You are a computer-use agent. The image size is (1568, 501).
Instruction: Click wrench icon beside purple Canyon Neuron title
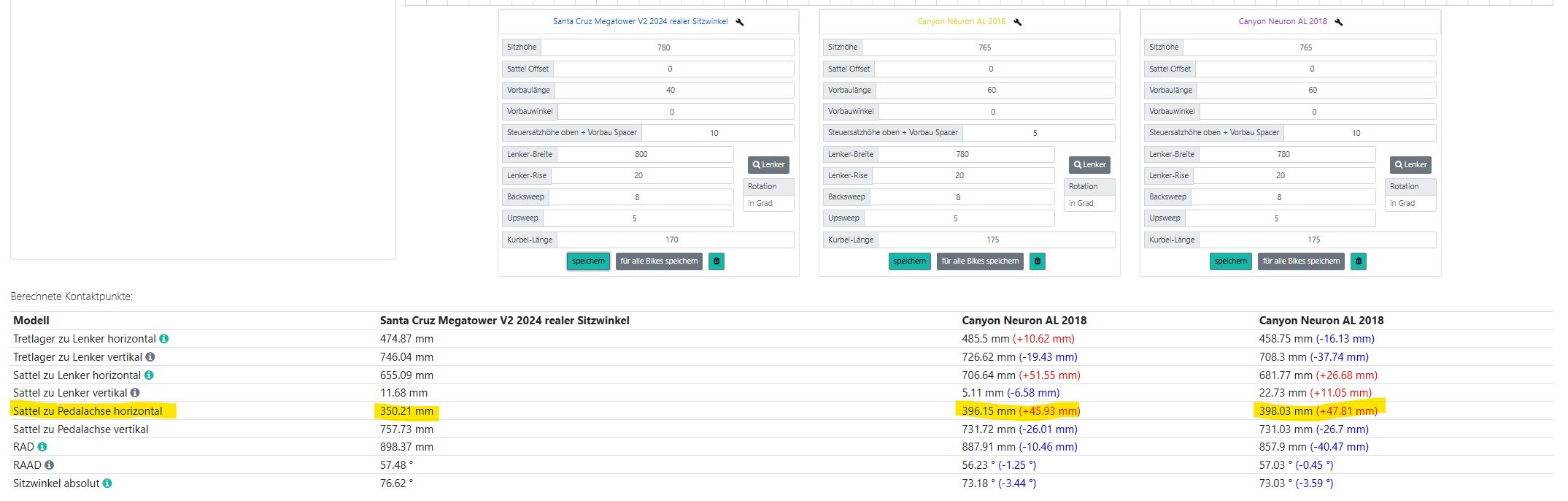tap(1339, 22)
